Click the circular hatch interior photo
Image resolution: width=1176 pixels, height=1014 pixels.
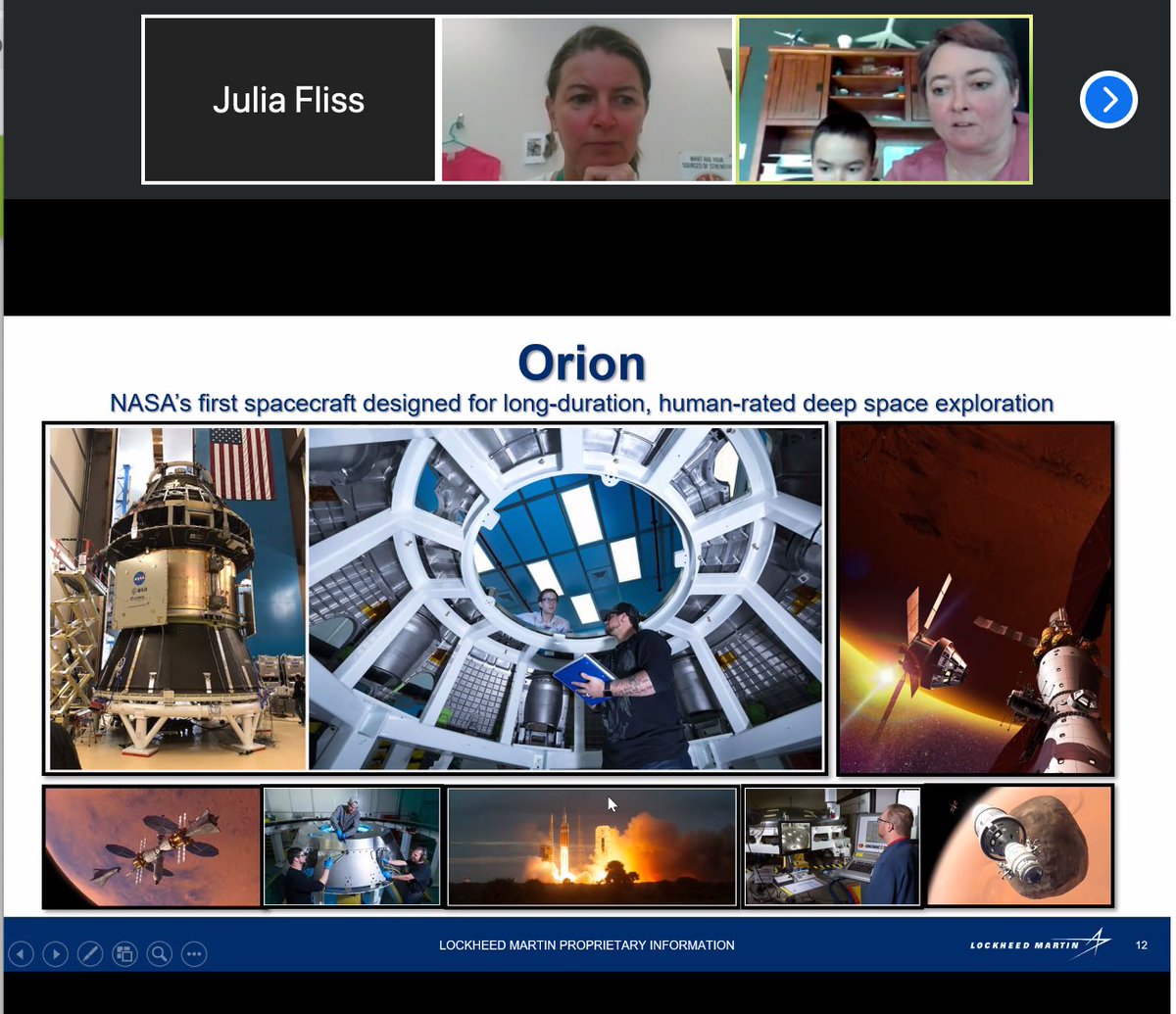(565, 598)
